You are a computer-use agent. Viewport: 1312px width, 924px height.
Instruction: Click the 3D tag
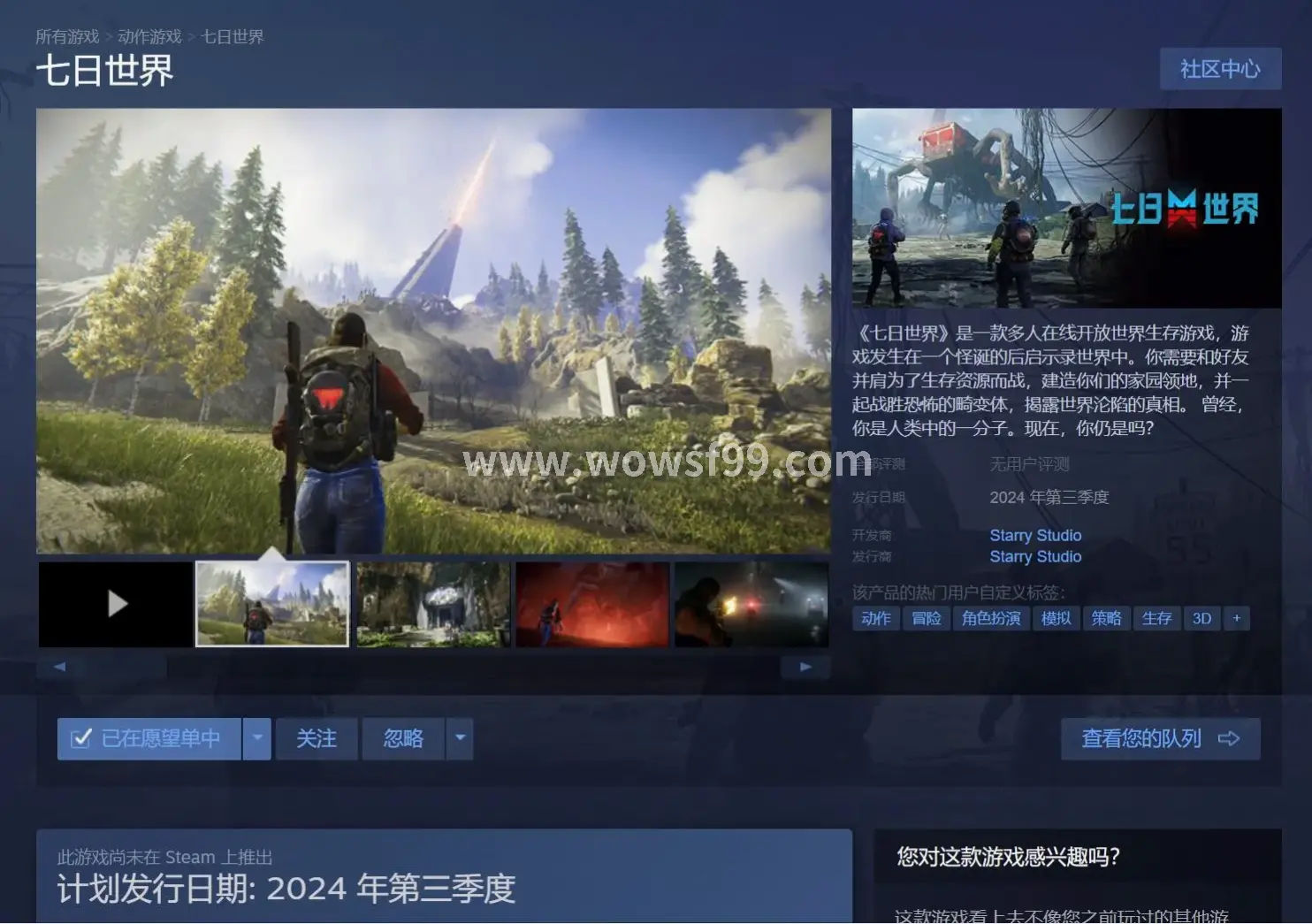tap(1201, 618)
